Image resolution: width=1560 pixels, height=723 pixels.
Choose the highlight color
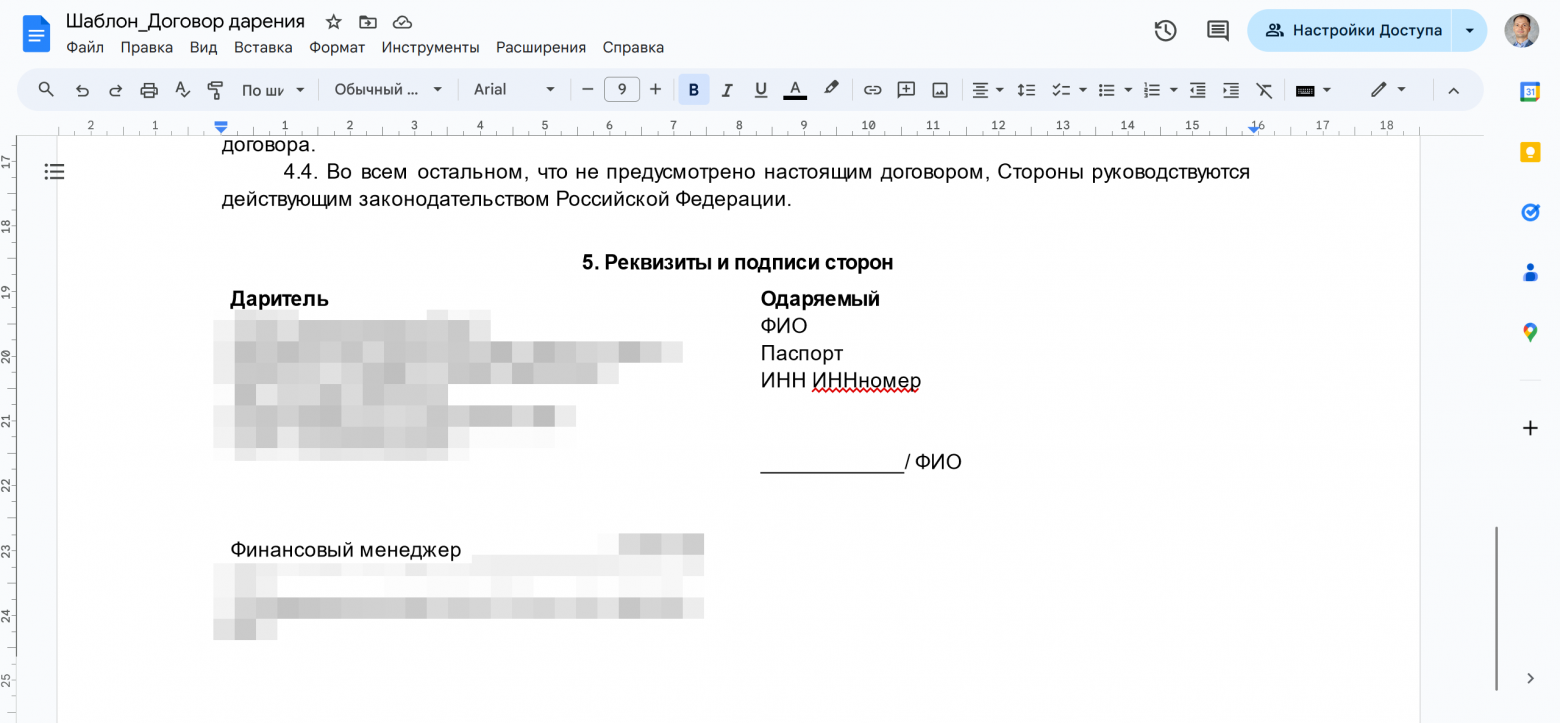[x=831, y=90]
